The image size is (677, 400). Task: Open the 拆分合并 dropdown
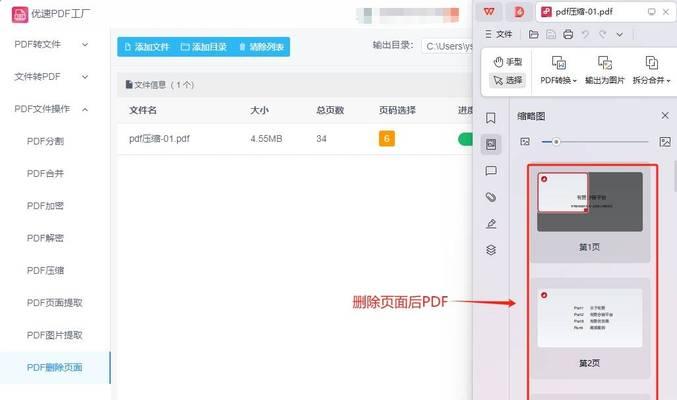coord(651,70)
